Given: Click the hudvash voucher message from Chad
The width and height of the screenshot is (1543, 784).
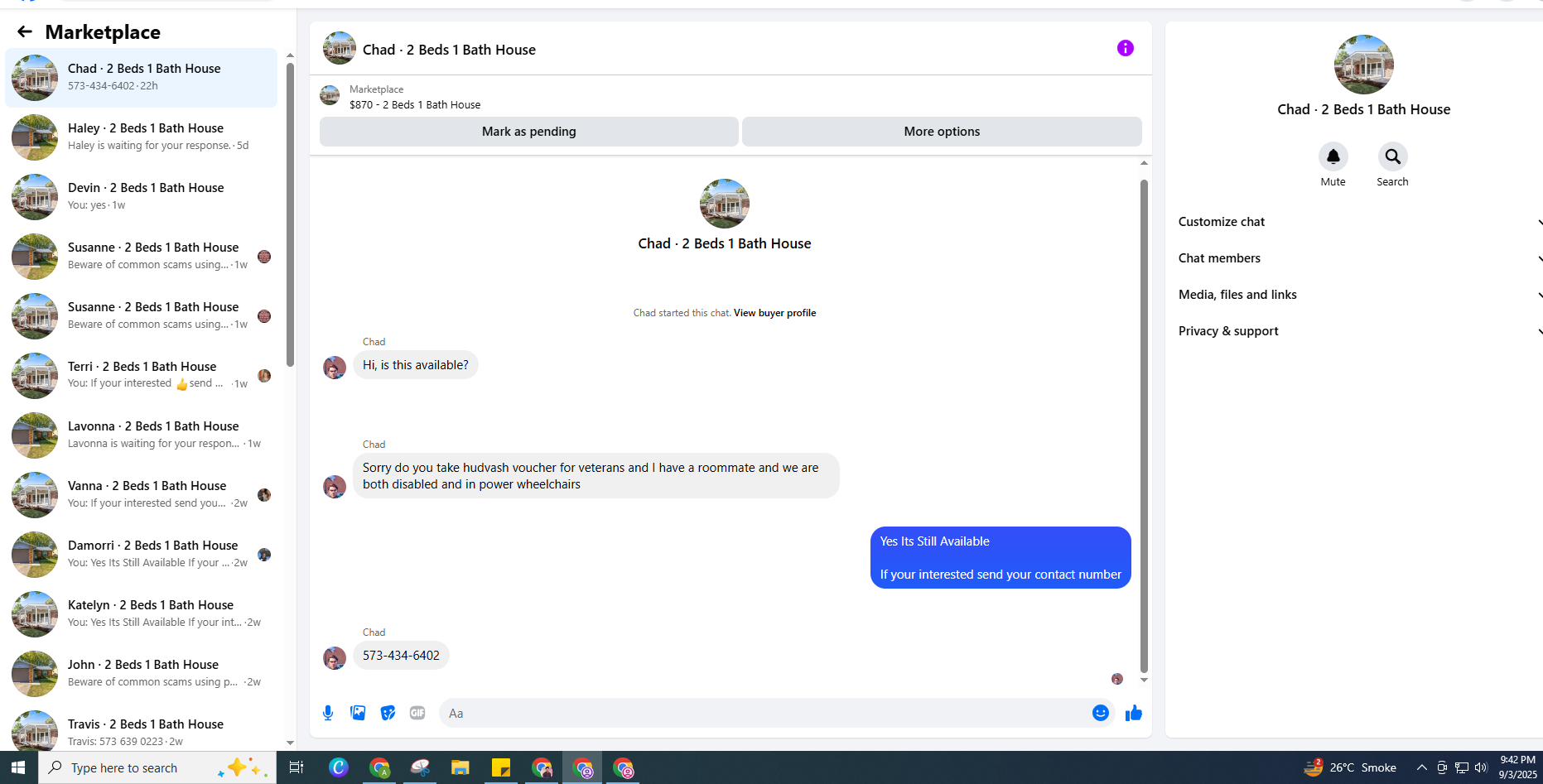Looking at the screenshot, I should point(596,476).
